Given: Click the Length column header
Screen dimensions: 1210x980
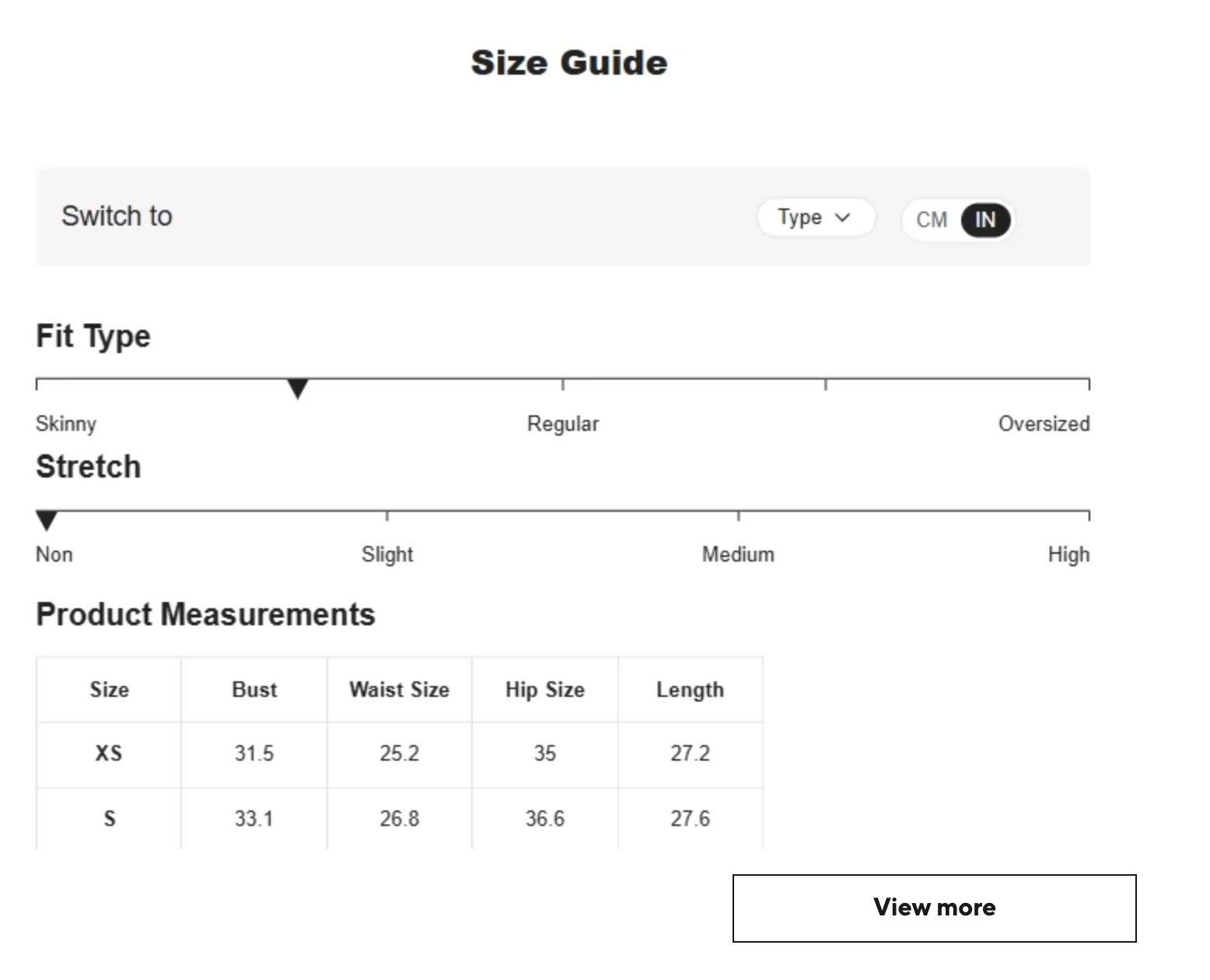Looking at the screenshot, I should tap(690, 690).
